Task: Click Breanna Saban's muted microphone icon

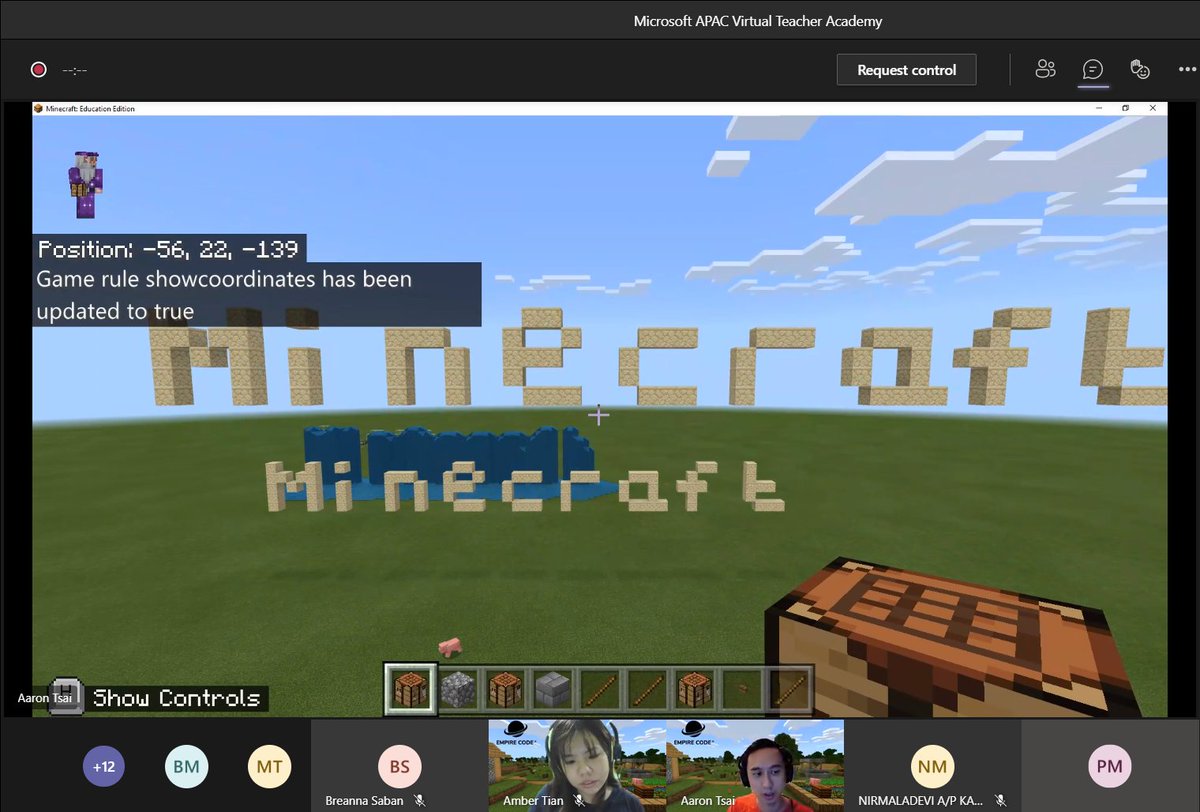Action: [420, 801]
